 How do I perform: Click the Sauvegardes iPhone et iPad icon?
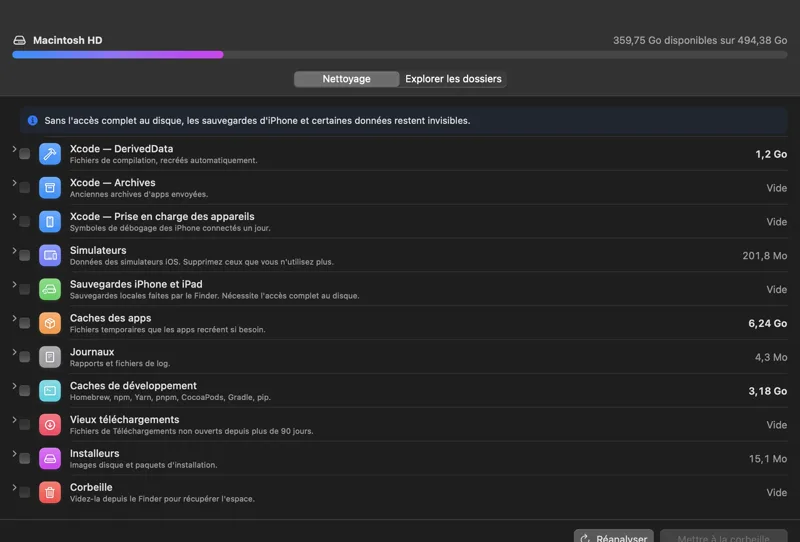coord(50,289)
